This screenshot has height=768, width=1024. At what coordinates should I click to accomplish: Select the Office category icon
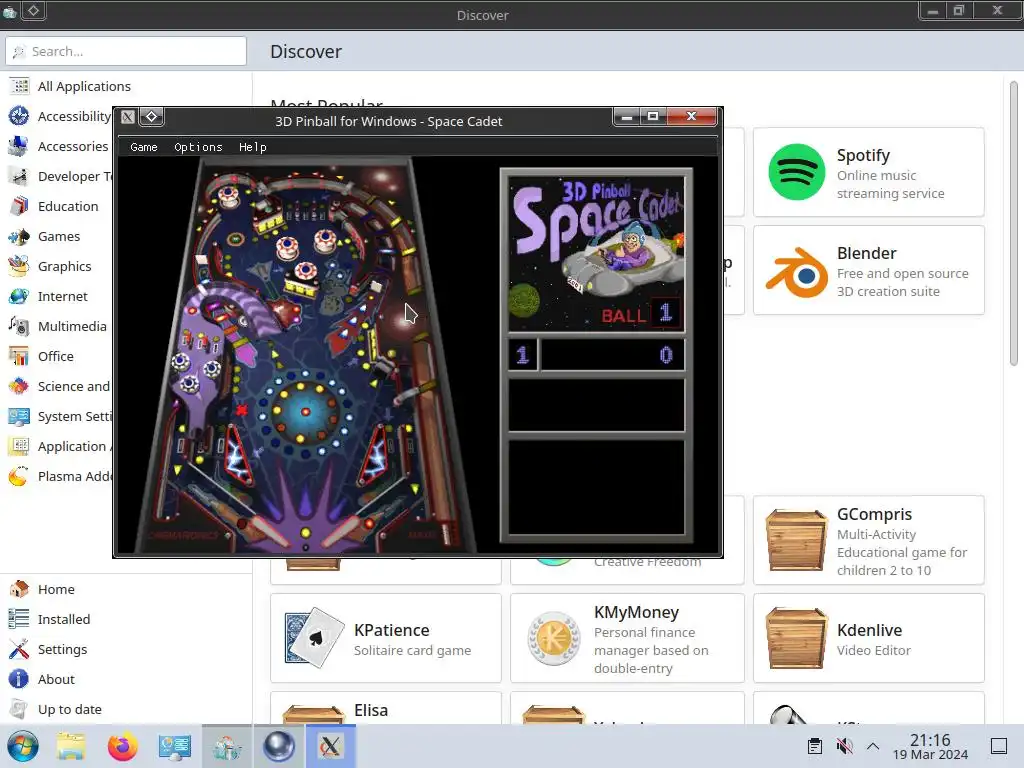coord(19,357)
